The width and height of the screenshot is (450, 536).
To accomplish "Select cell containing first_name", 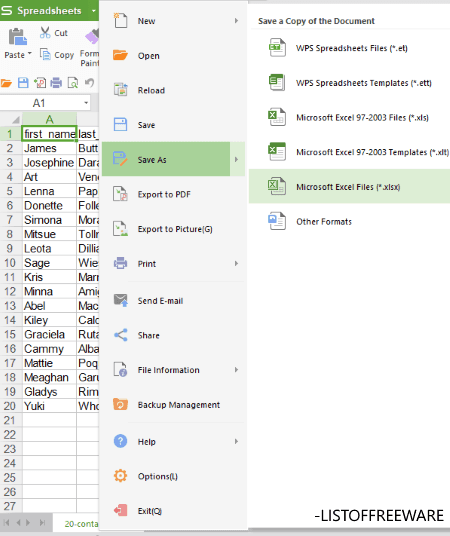I will tap(50, 134).
